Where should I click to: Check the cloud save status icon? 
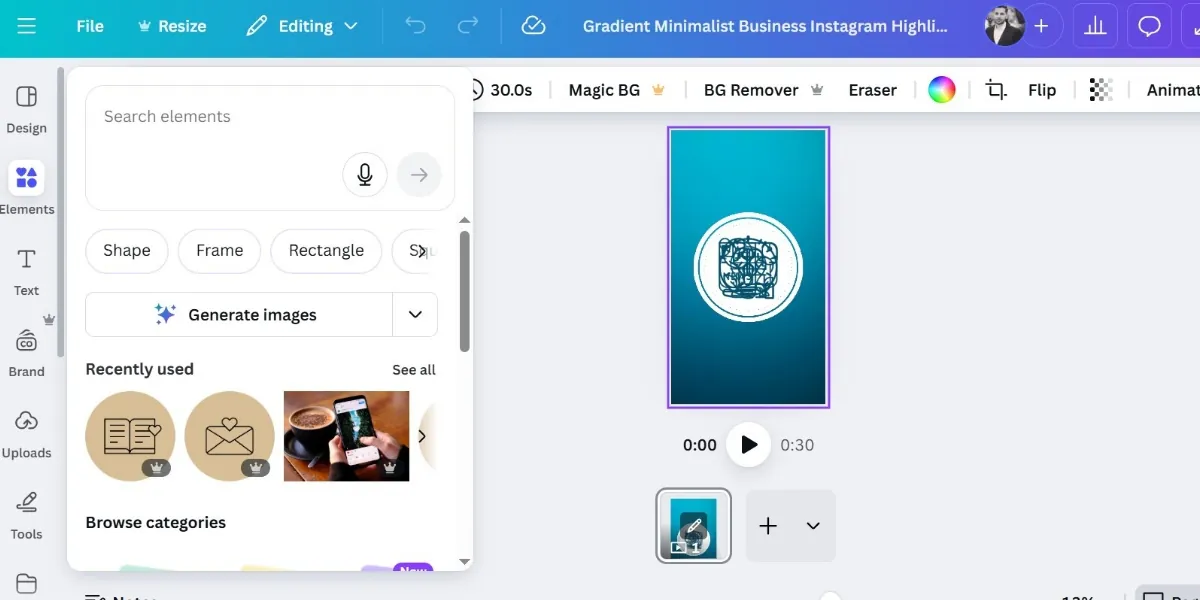tap(534, 26)
